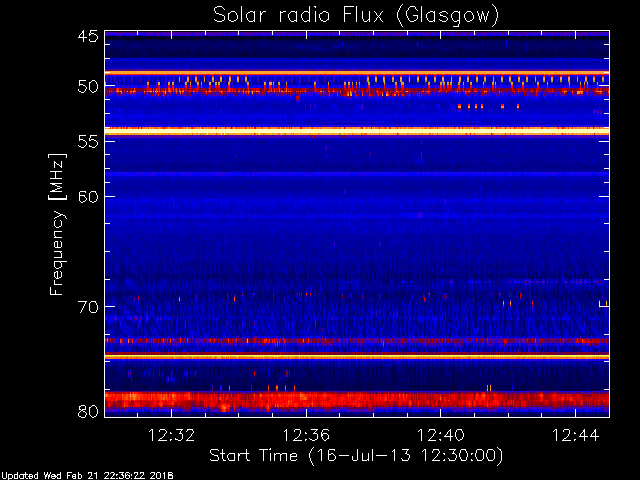The height and width of the screenshot is (480, 640).
Task: Select the 'Start Time (16-Jul-13 12:30:00)' label
Action: coord(356,456)
